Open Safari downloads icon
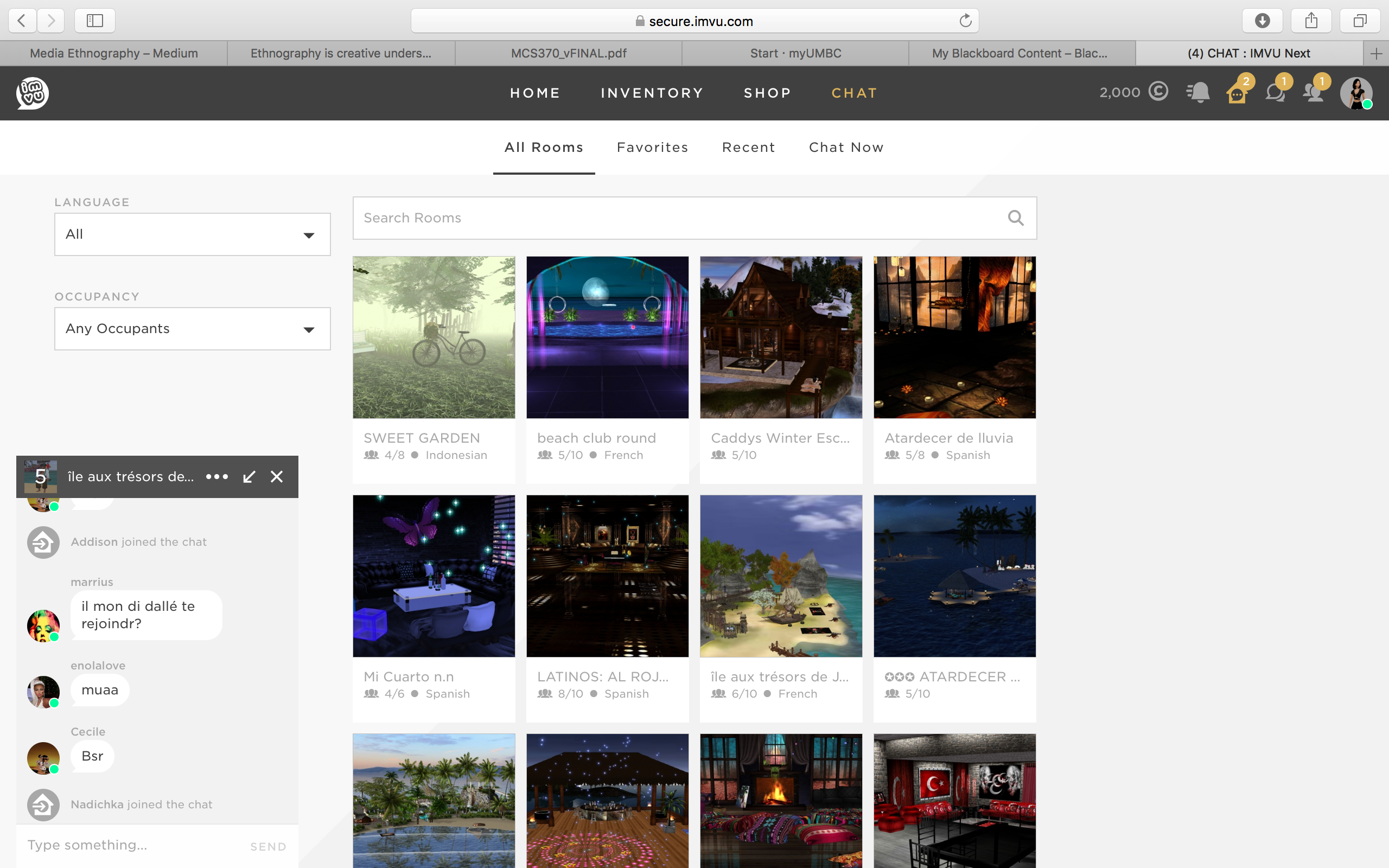This screenshot has width=1389, height=868. (x=1262, y=21)
